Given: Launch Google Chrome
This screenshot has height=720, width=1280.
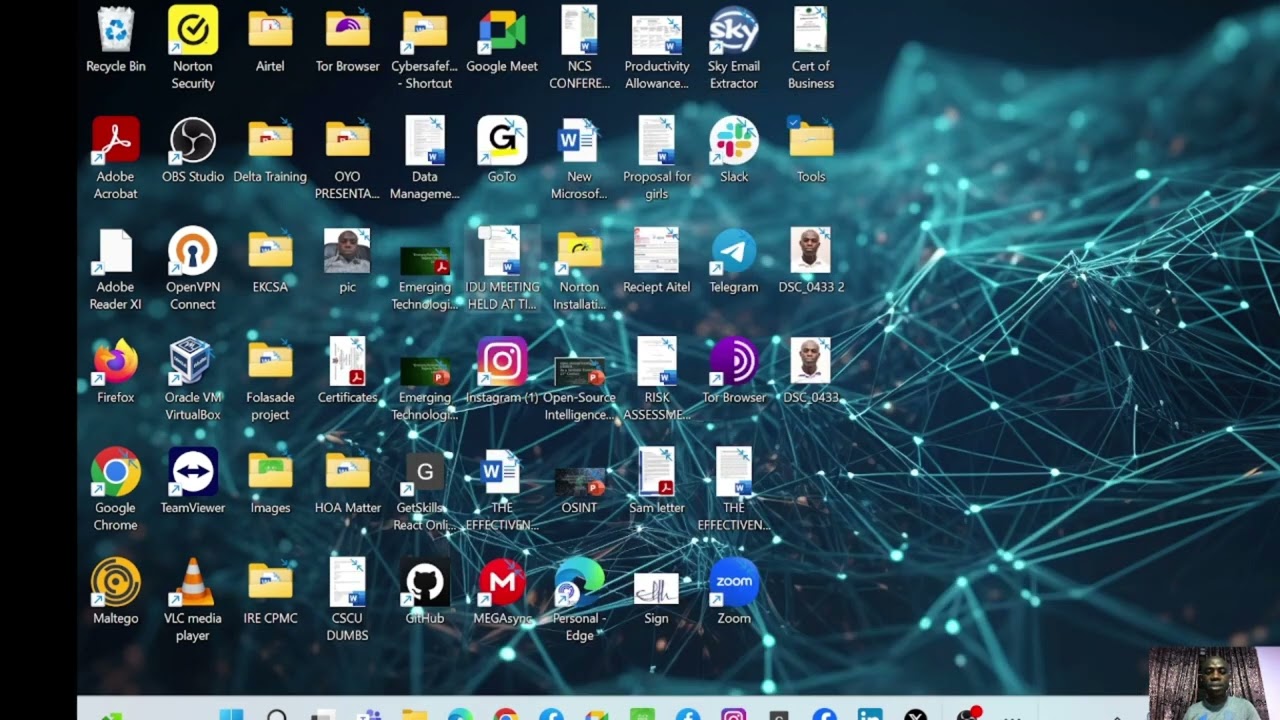Looking at the screenshot, I should [x=116, y=471].
